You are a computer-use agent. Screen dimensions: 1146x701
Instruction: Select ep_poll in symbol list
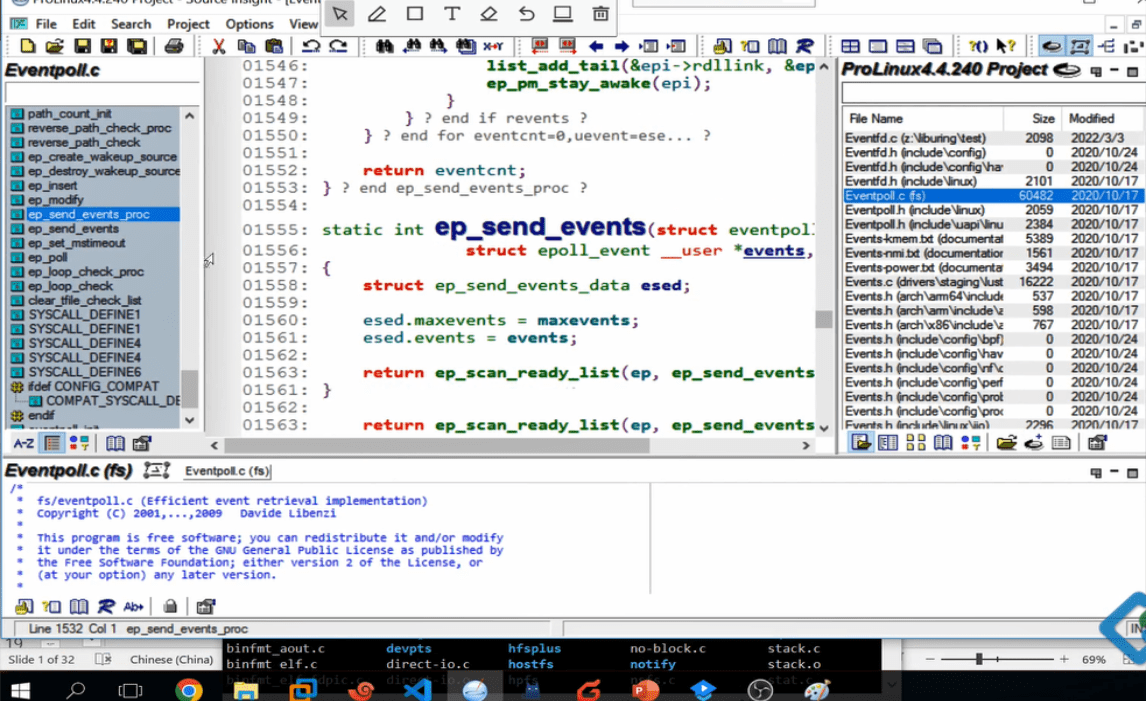pyautogui.click(x=48, y=257)
